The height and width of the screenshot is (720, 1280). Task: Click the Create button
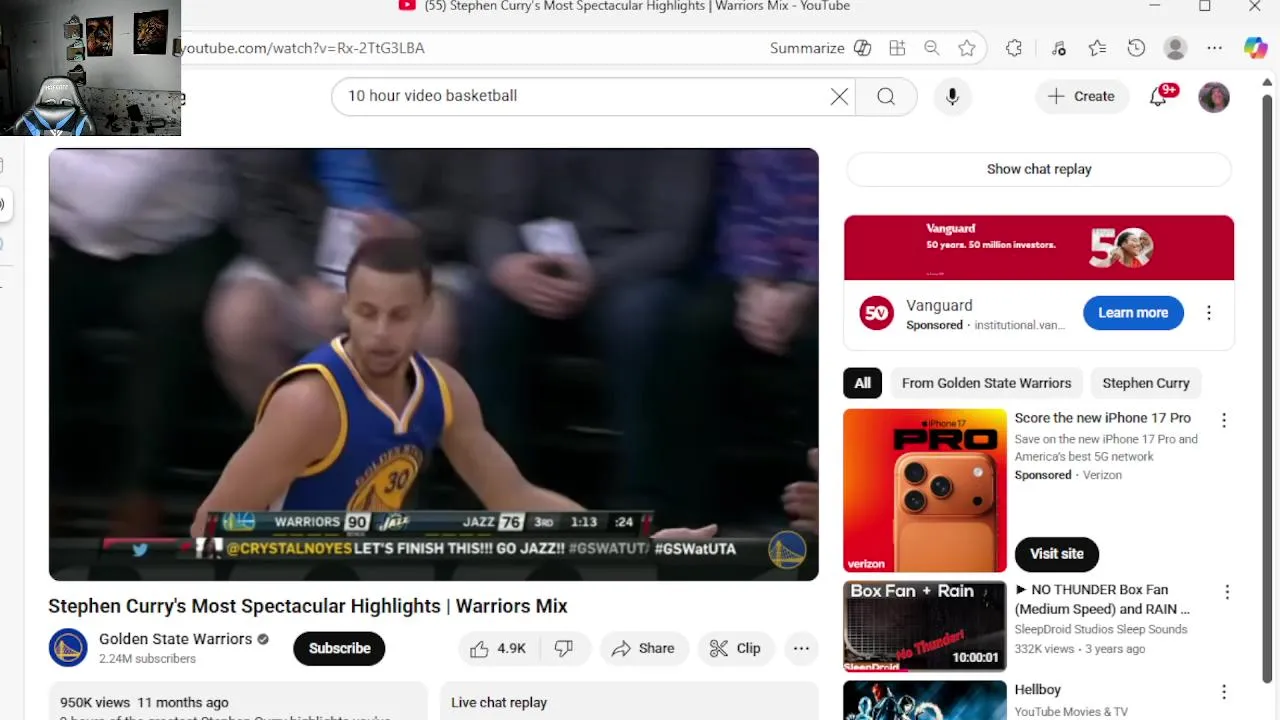point(1081,97)
